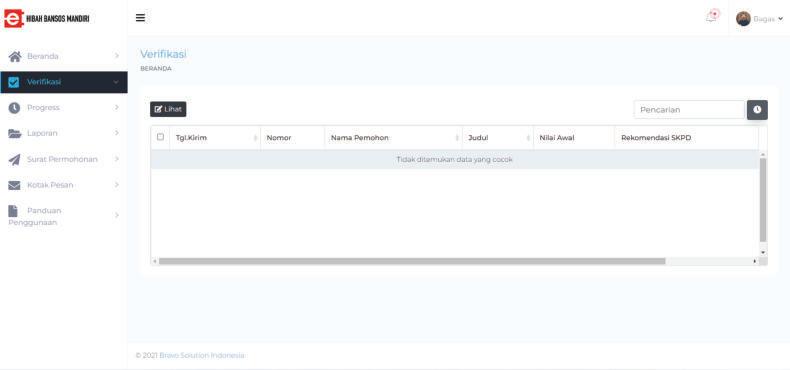Expand the Verifikasi menu chevron
The width and height of the screenshot is (790, 370).
pyautogui.click(x=116, y=82)
